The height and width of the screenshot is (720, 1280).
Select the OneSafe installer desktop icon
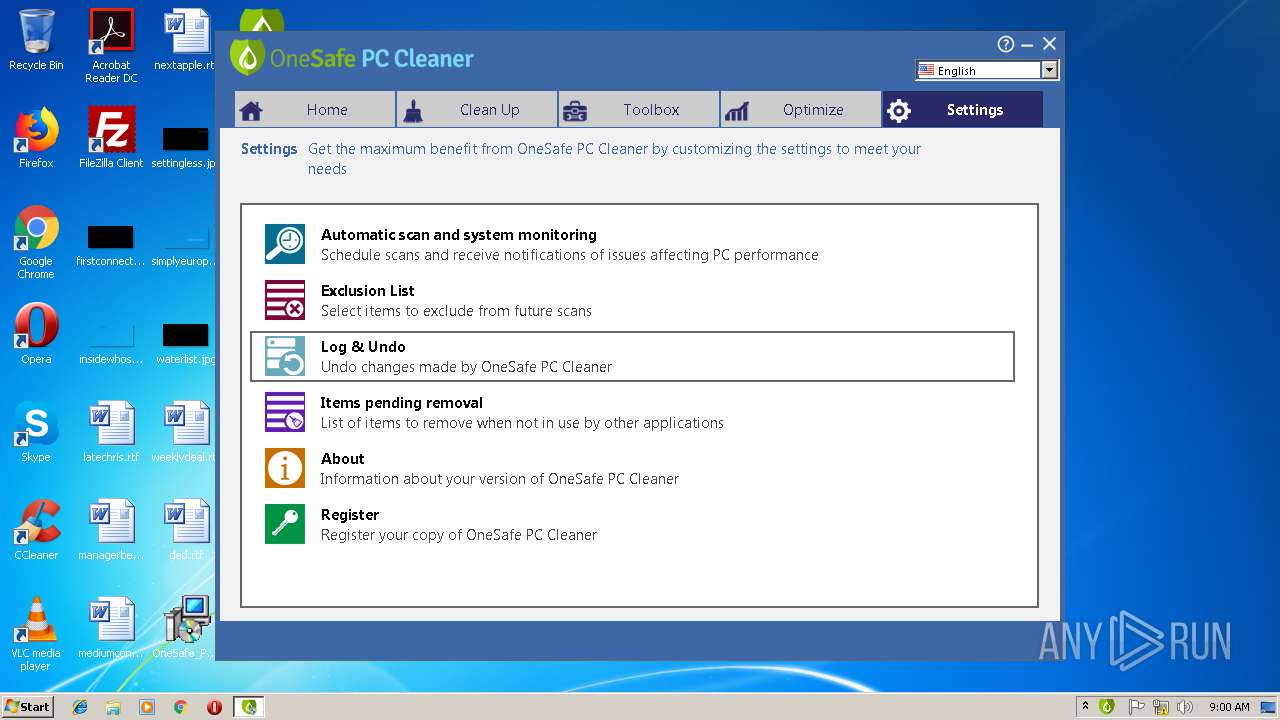click(185, 628)
